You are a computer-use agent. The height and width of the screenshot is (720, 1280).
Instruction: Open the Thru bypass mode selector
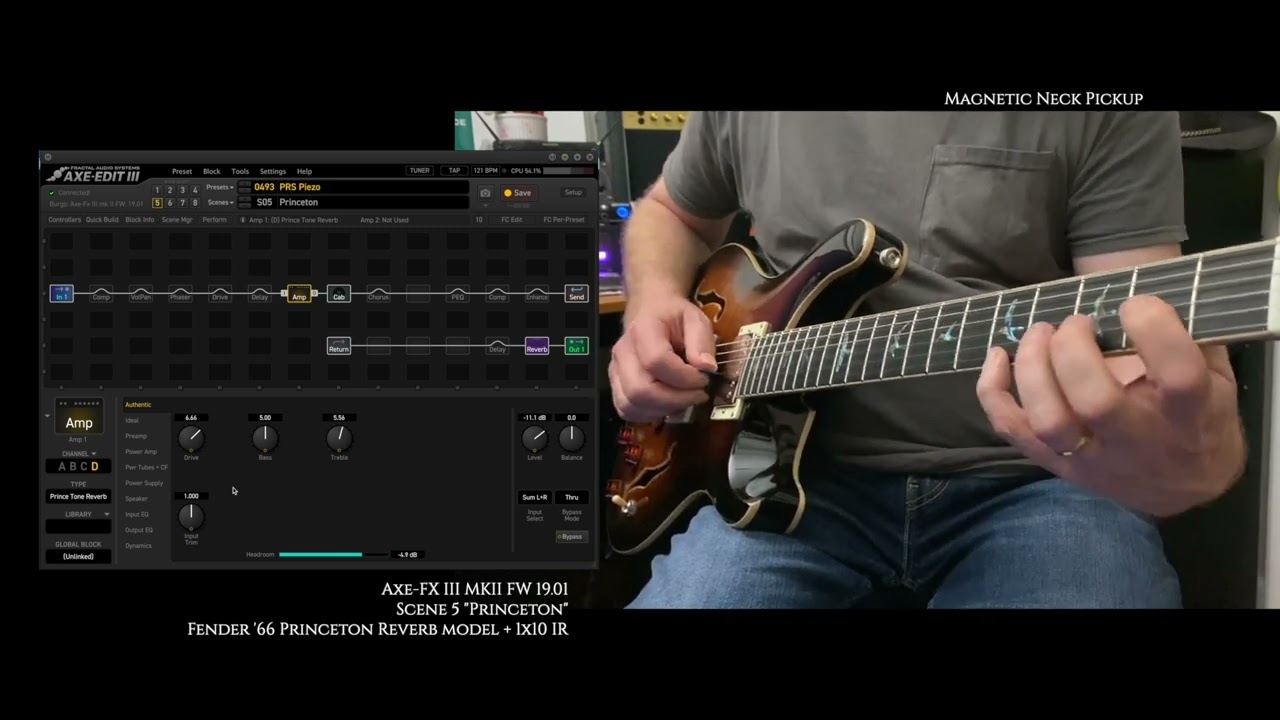coord(572,497)
